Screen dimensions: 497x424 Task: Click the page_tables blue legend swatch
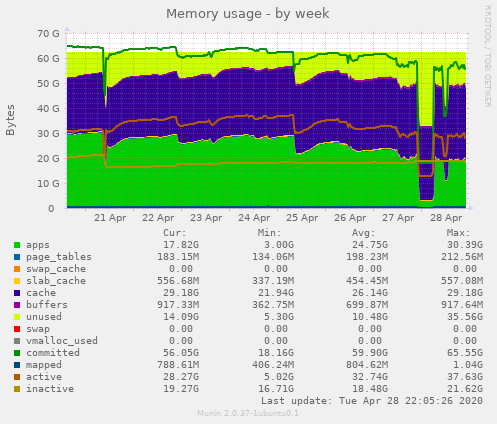point(17,257)
